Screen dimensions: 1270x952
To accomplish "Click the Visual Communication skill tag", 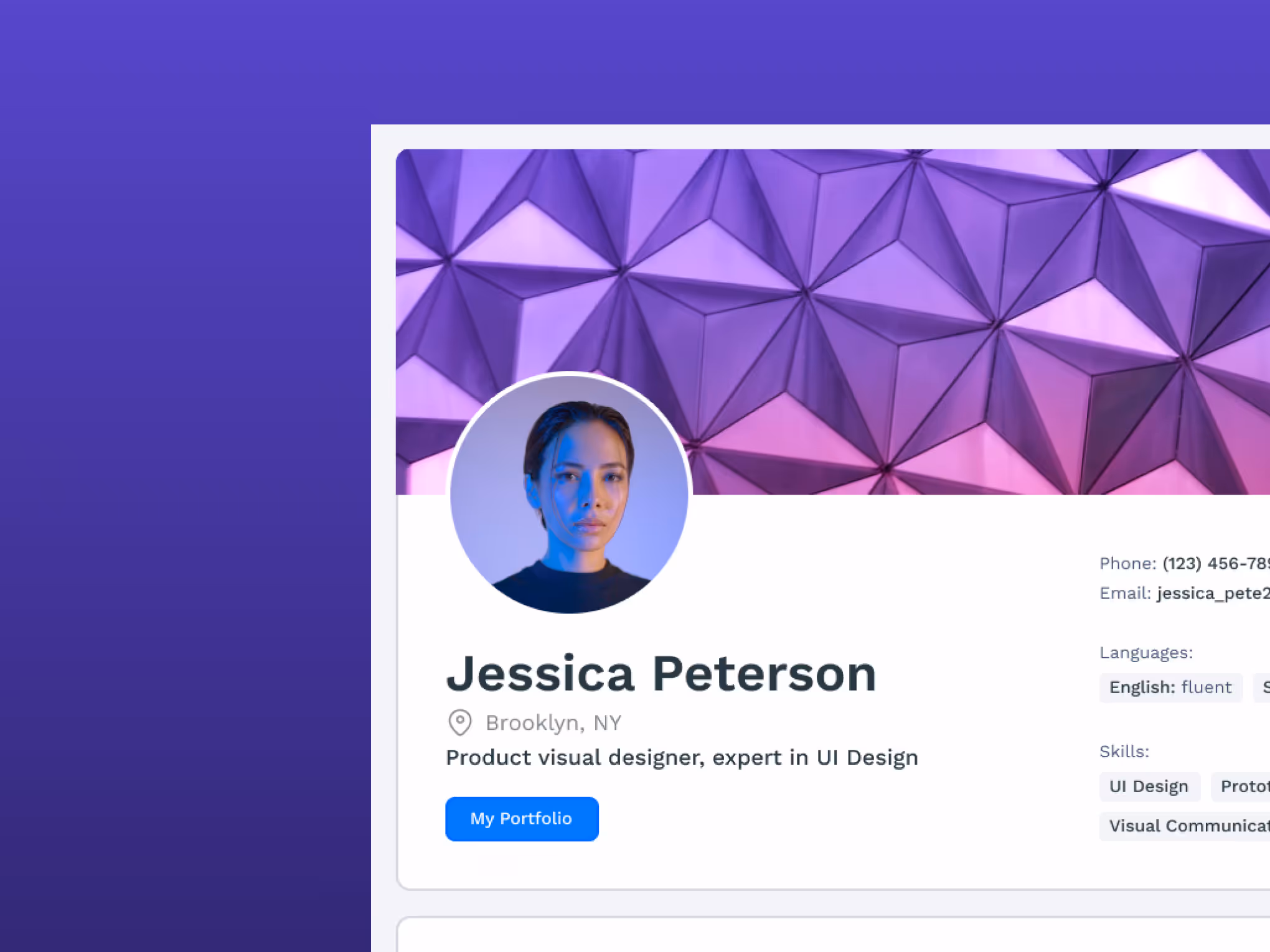I will coord(1185,826).
